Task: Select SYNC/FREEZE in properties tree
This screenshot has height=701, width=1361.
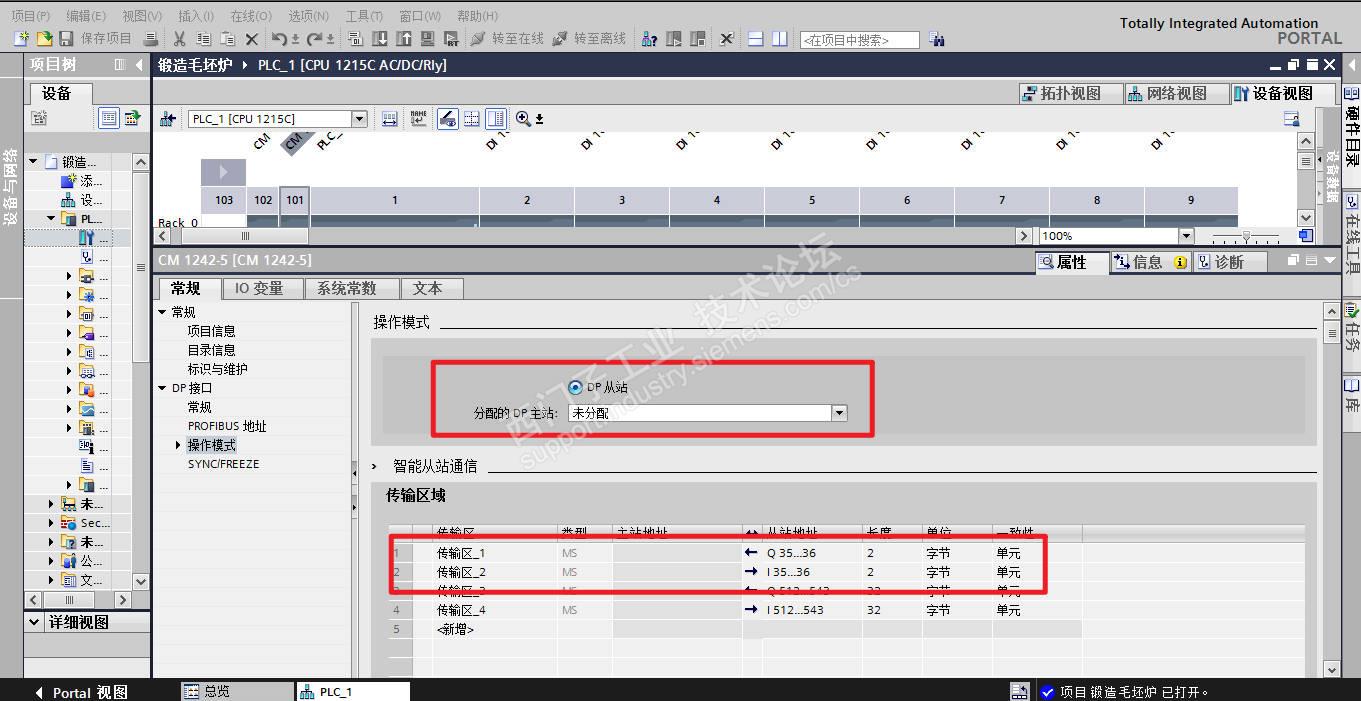Action: click(223, 464)
